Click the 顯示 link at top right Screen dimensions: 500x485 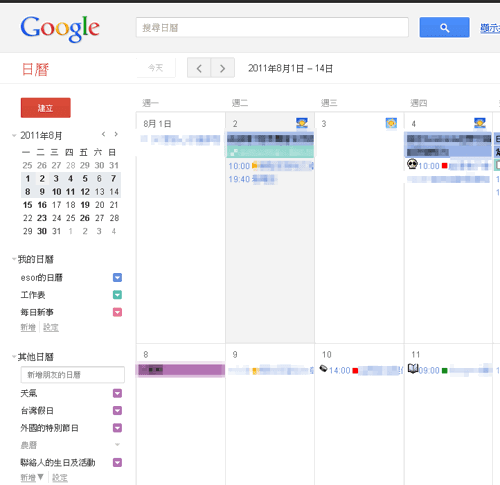[x=490, y=28]
